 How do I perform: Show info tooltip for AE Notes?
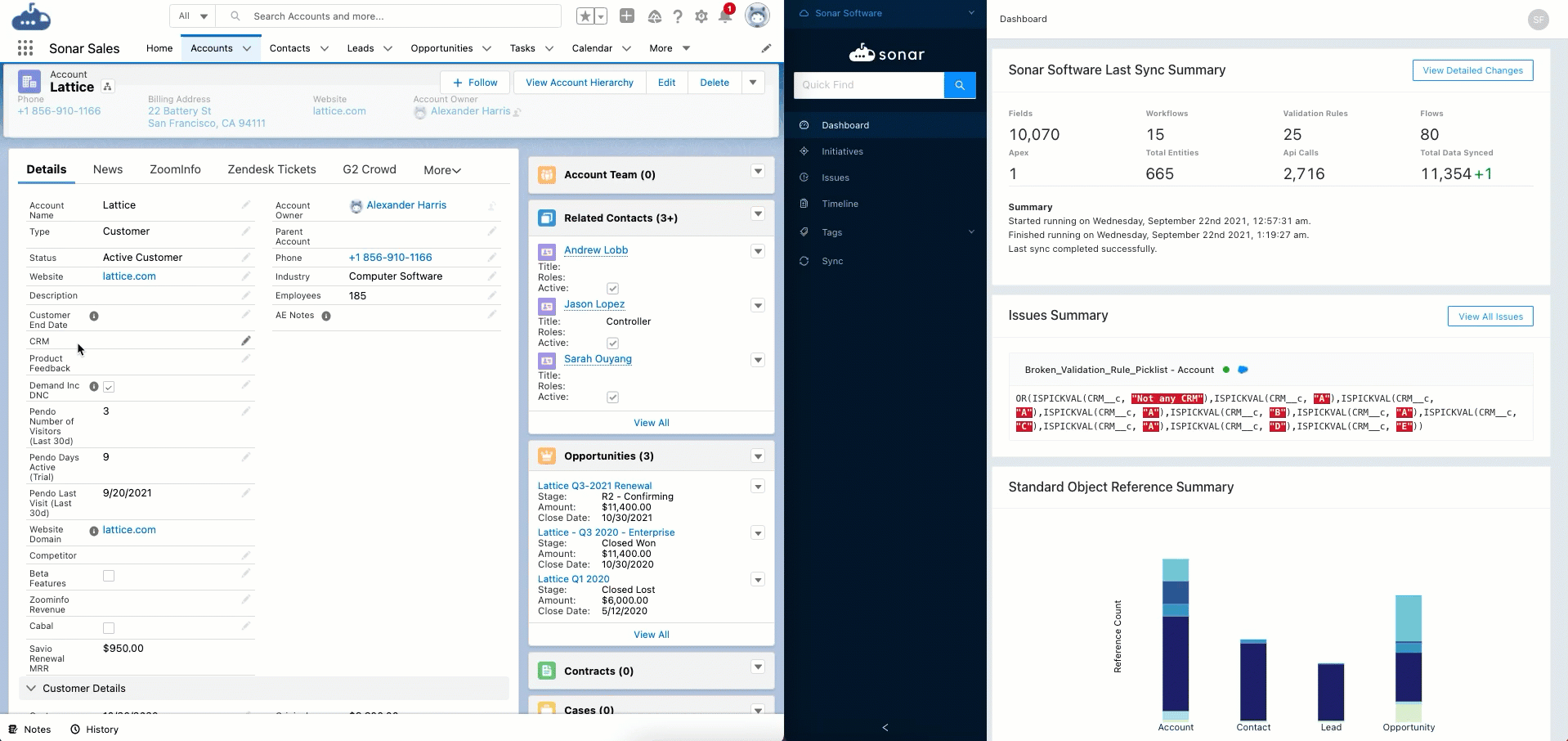[326, 316]
